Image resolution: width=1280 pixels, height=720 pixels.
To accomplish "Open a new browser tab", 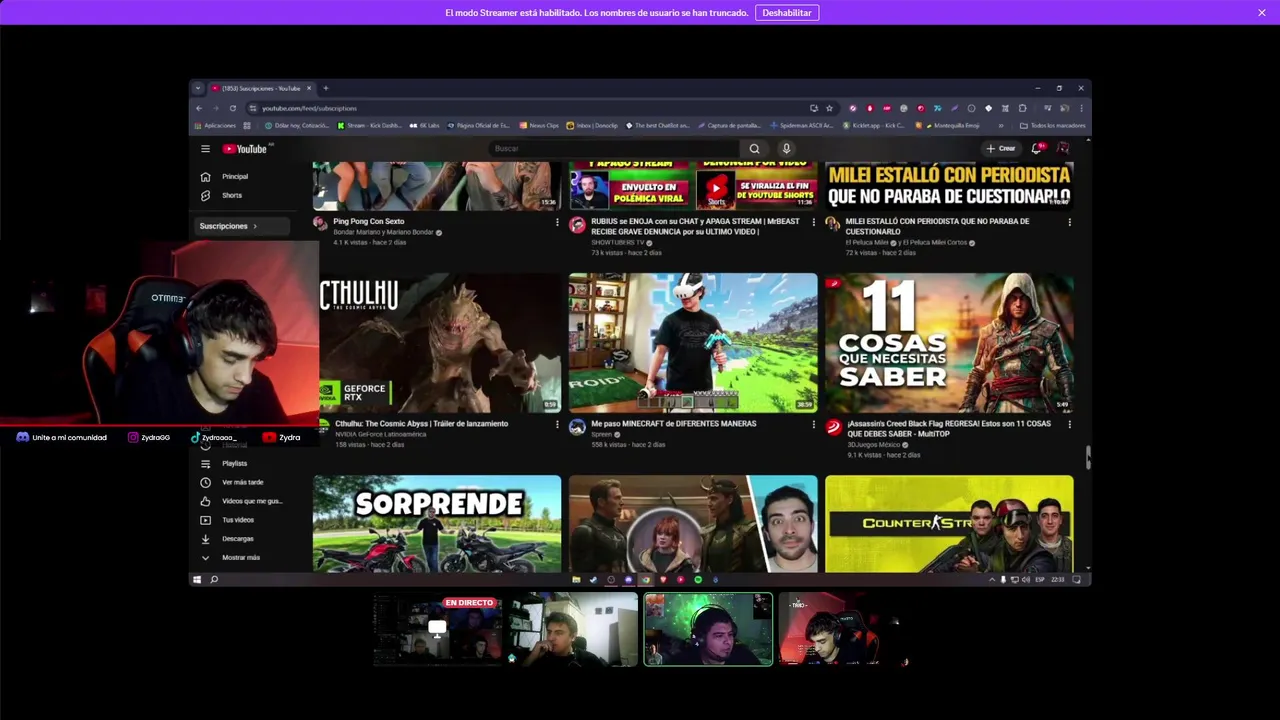I will (325, 88).
